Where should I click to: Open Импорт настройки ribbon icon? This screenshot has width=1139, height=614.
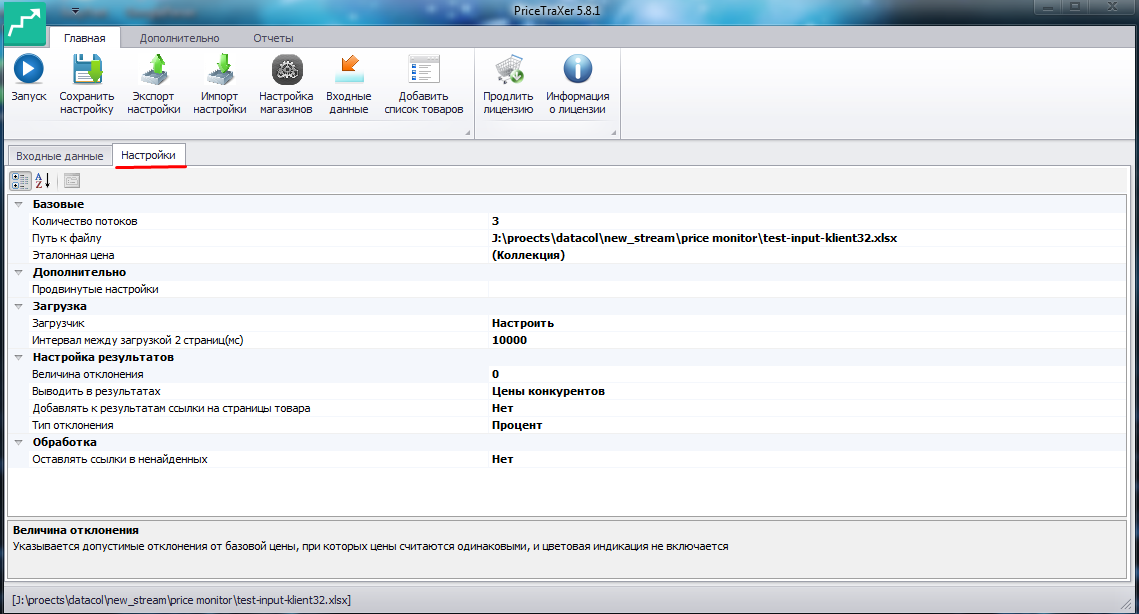(x=220, y=70)
